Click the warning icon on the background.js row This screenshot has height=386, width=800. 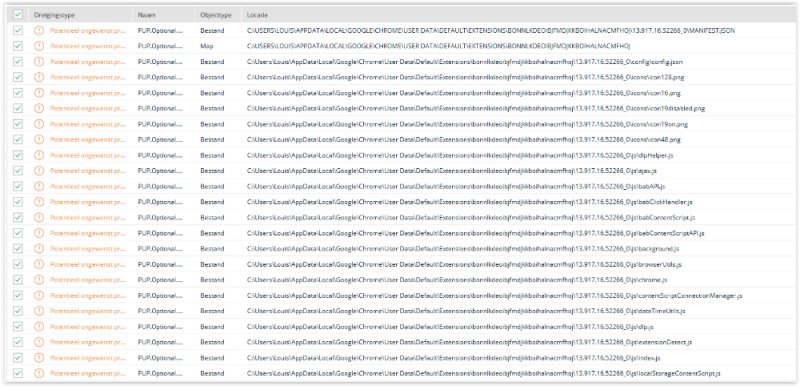click(39, 249)
